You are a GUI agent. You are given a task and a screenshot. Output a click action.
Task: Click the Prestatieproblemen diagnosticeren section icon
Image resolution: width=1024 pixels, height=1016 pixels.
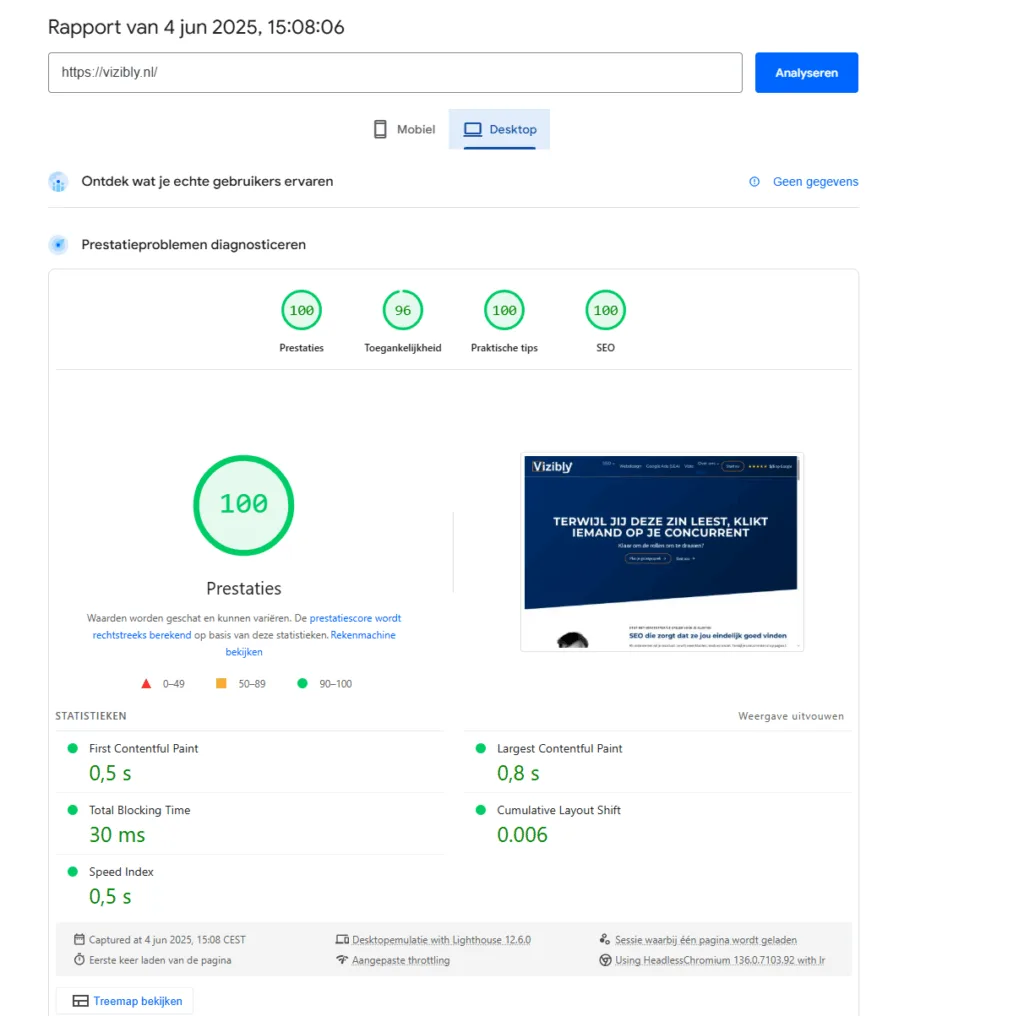click(x=58, y=245)
